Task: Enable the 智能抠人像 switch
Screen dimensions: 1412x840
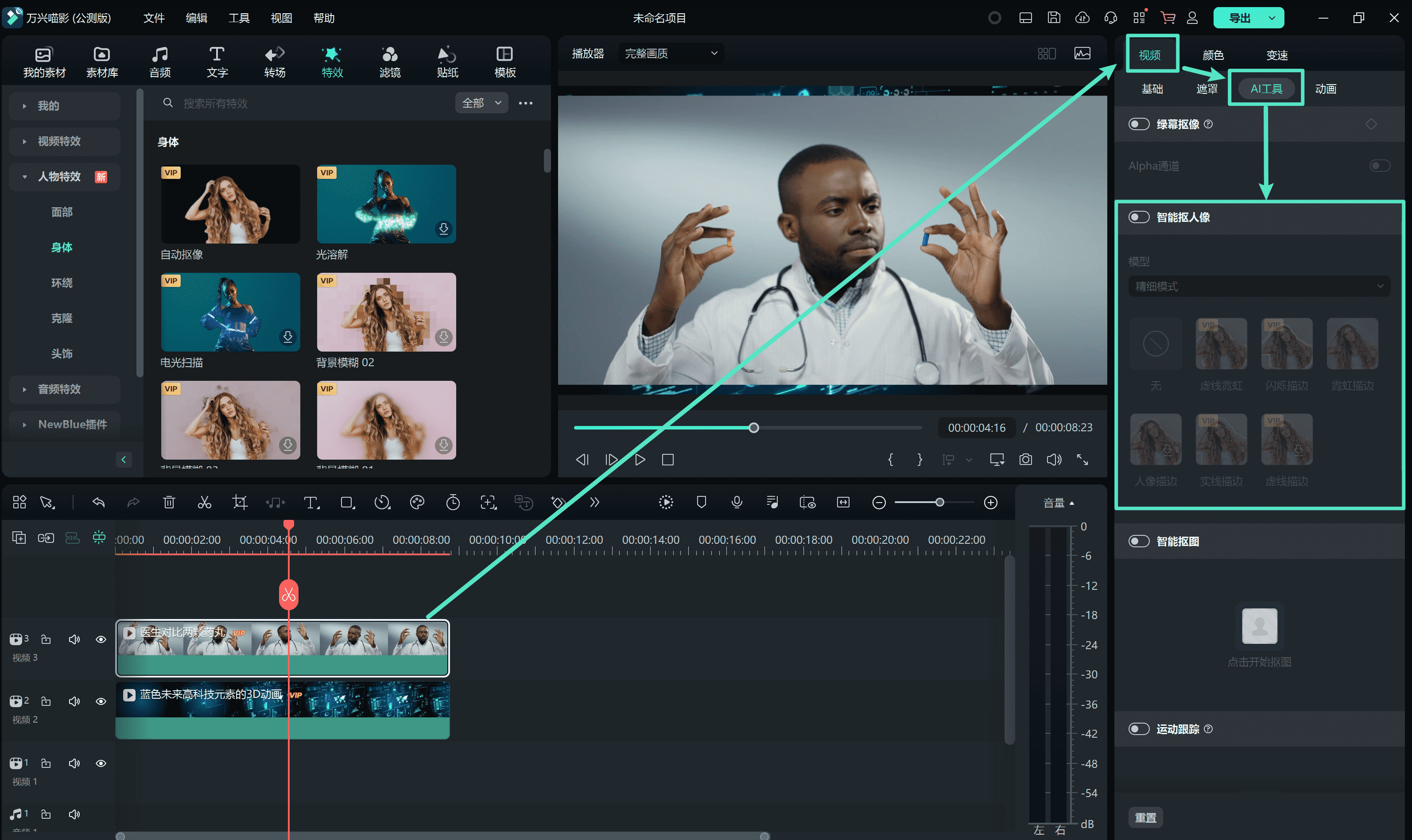Action: tap(1139, 217)
